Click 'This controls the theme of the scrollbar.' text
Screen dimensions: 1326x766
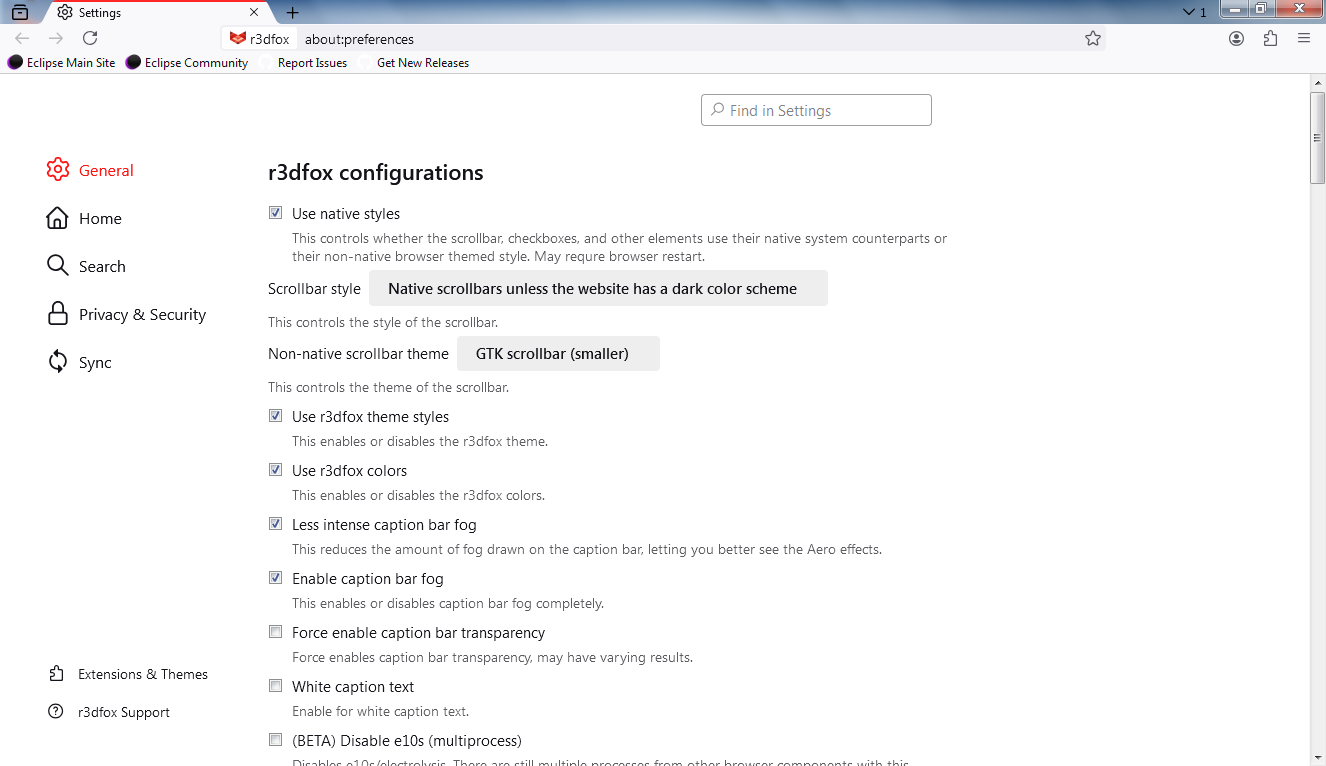click(x=388, y=387)
